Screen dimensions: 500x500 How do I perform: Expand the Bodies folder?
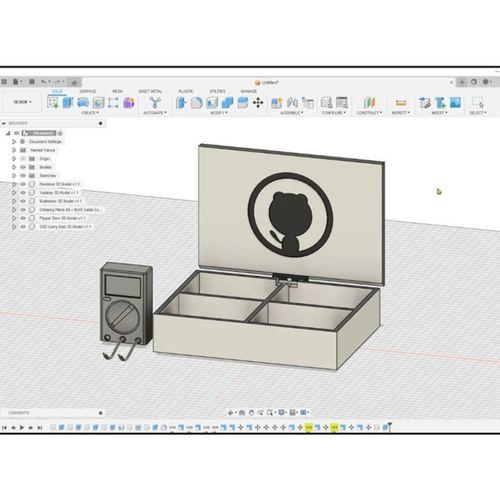tap(14, 167)
